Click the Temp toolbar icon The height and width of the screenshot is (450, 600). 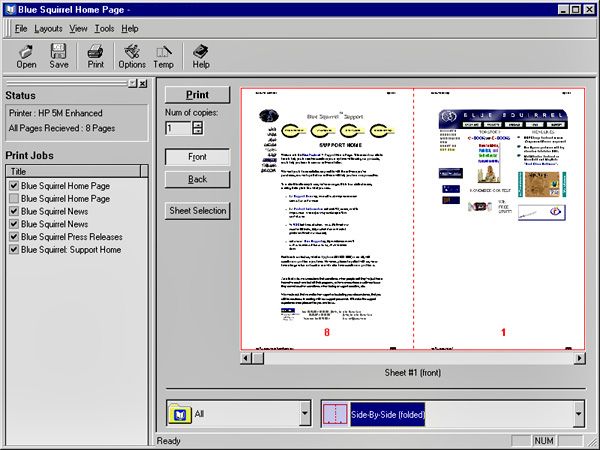tap(163, 51)
